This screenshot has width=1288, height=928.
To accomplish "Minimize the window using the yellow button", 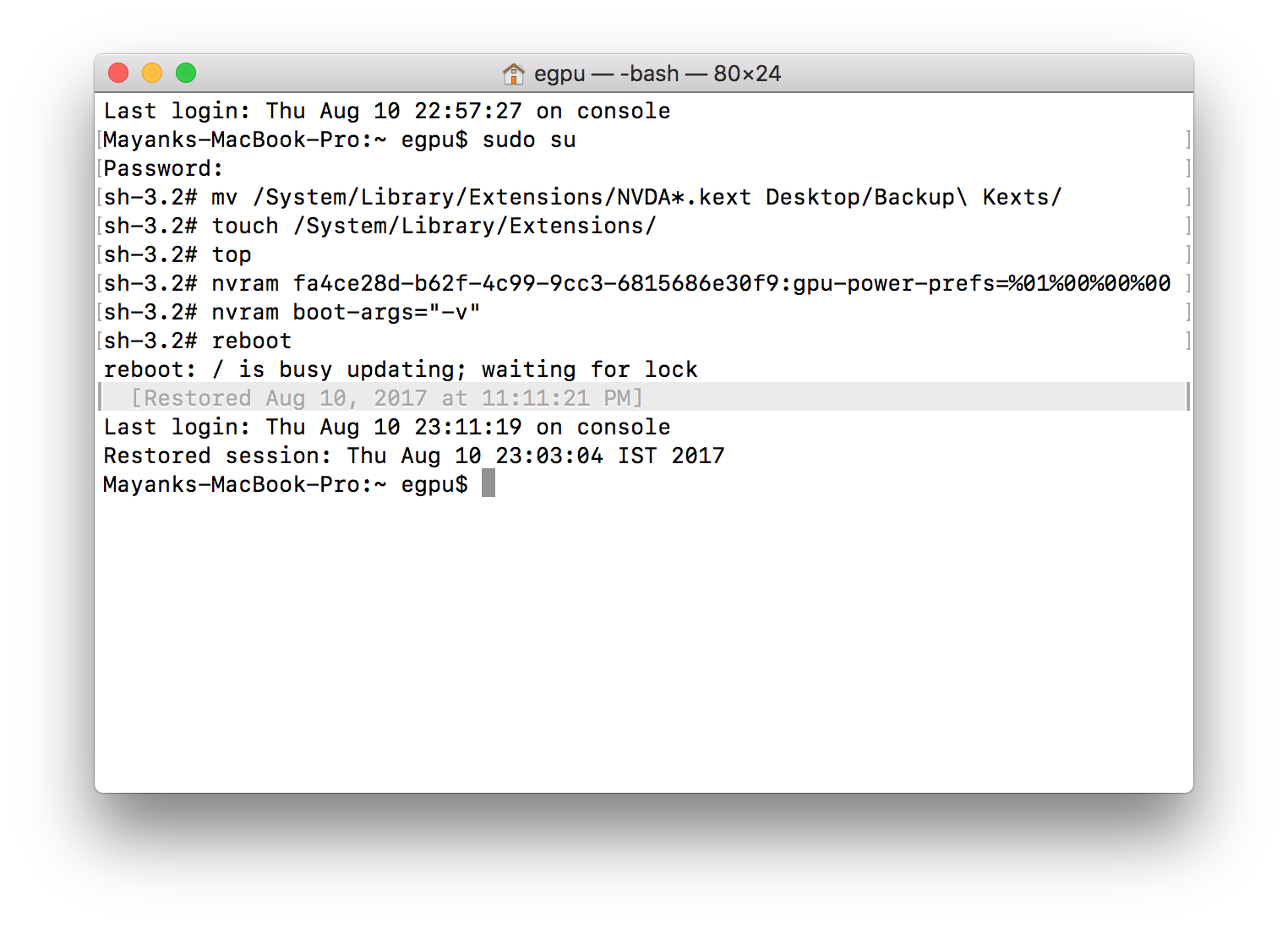I will [x=152, y=73].
